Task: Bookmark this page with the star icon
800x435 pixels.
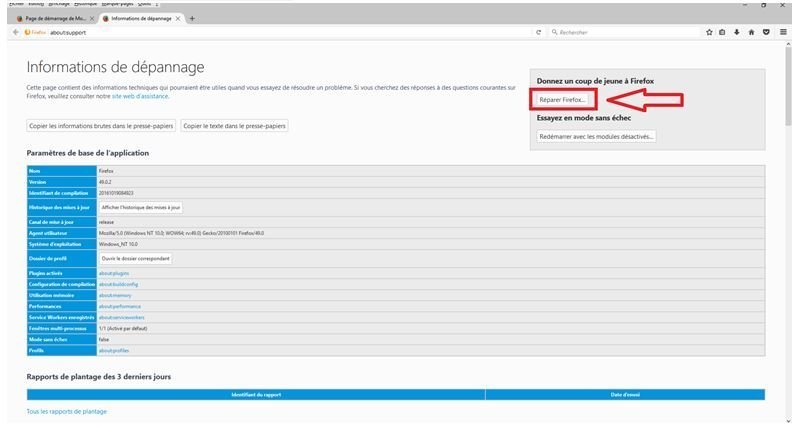Action: pos(709,32)
